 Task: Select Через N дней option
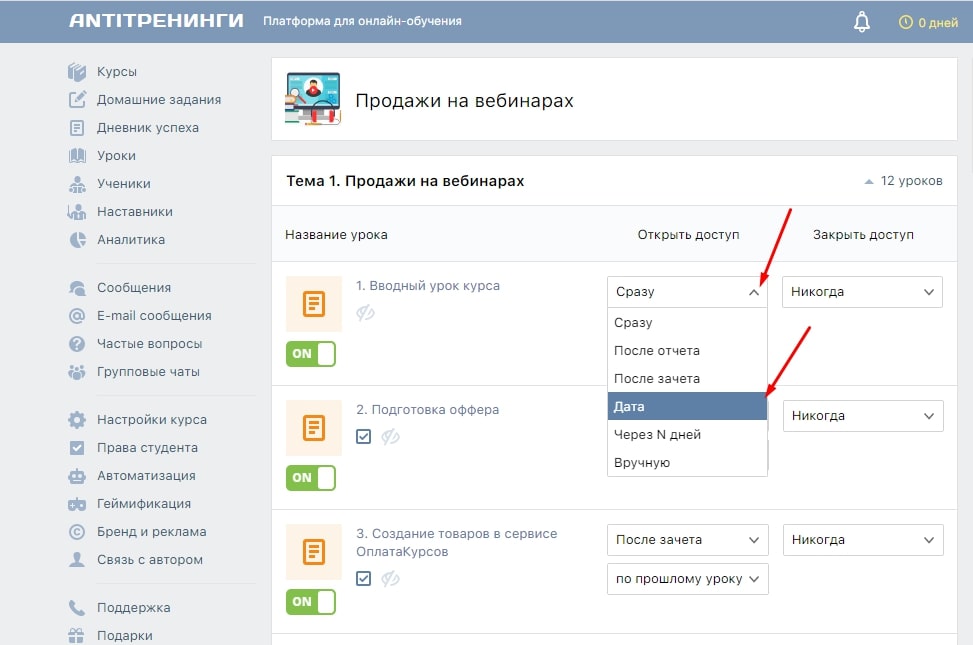pyautogui.click(x=688, y=435)
